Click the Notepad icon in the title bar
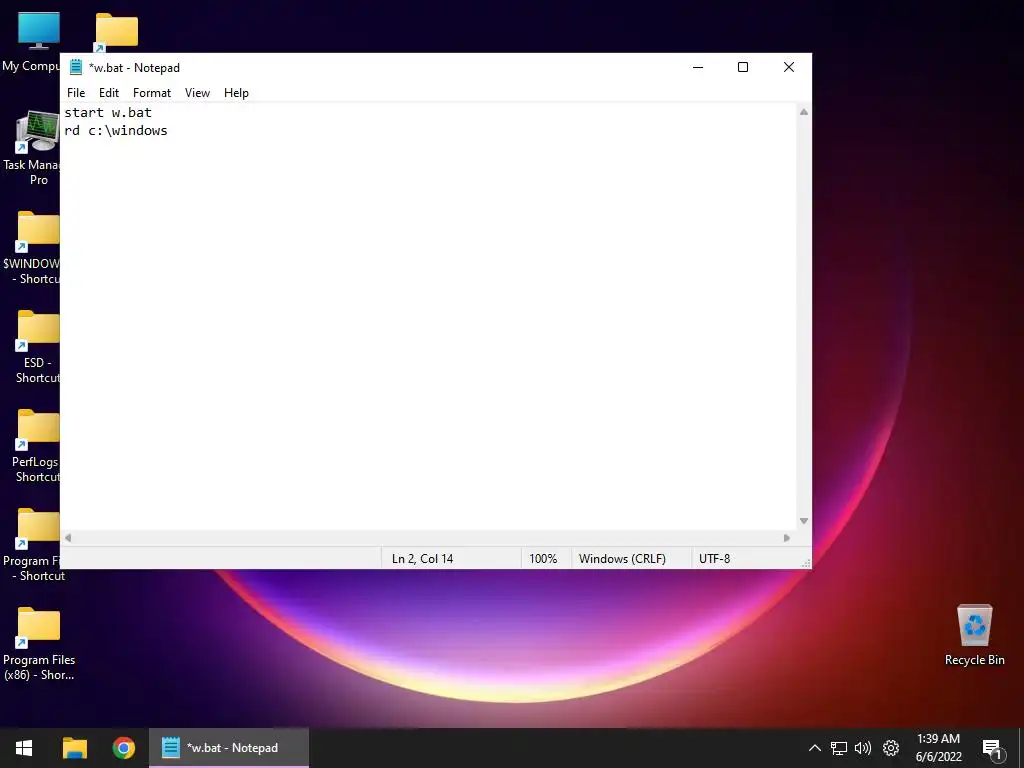 point(76,67)
